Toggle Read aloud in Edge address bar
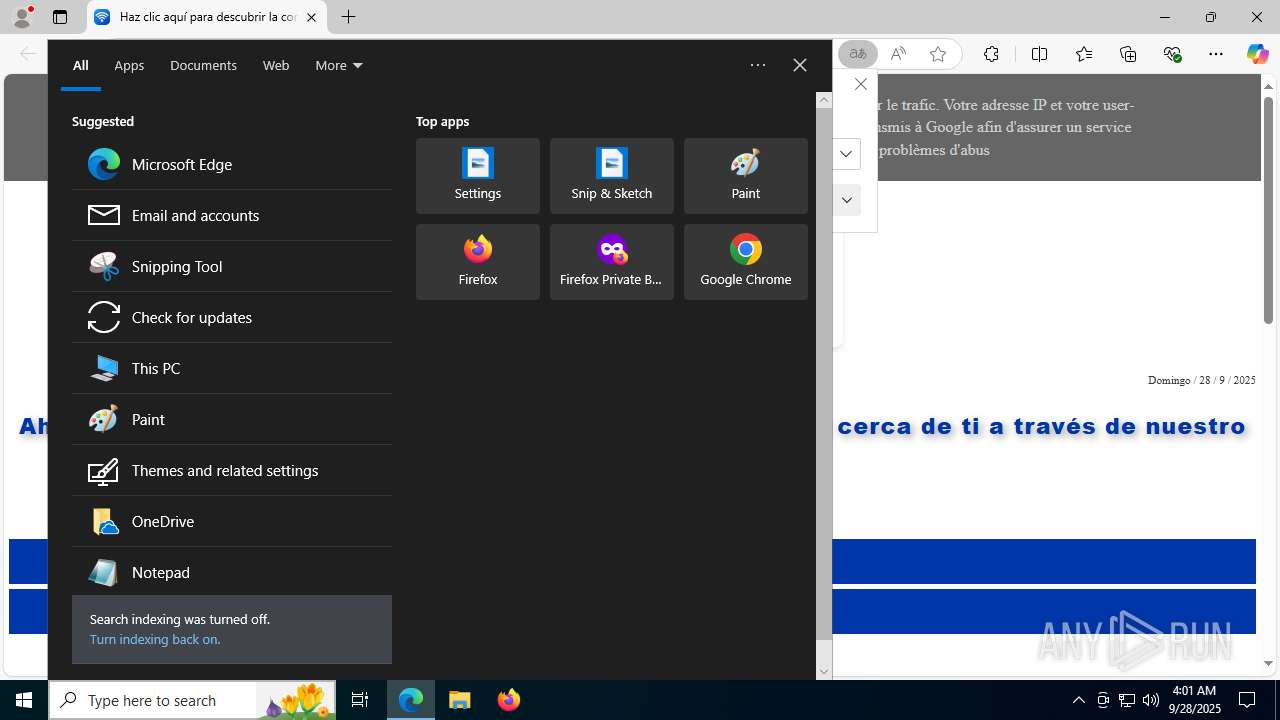This screenshot has height=720, width=1280. coord(898,54)
